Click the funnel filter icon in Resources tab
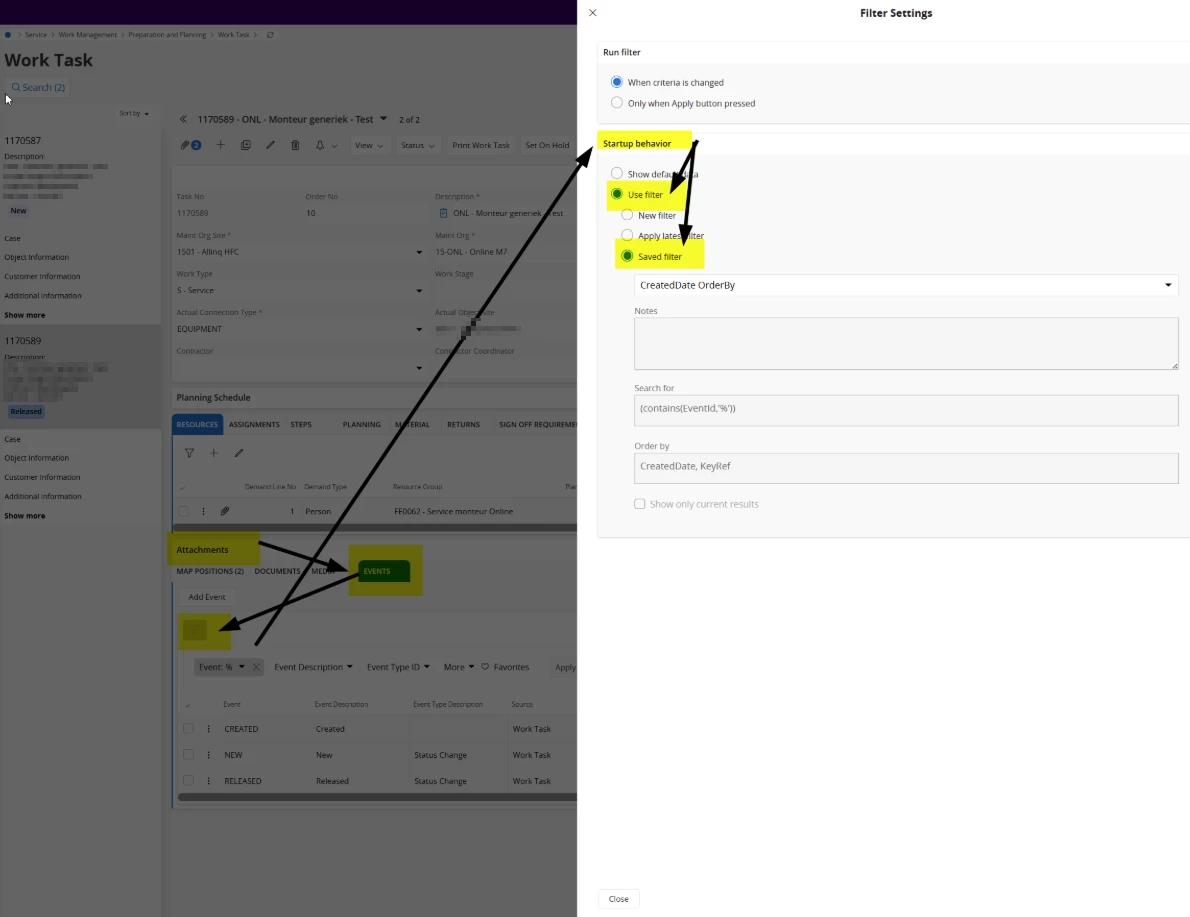The height and width of the screenshot is (917, 1190). click(x=189, y=453)
